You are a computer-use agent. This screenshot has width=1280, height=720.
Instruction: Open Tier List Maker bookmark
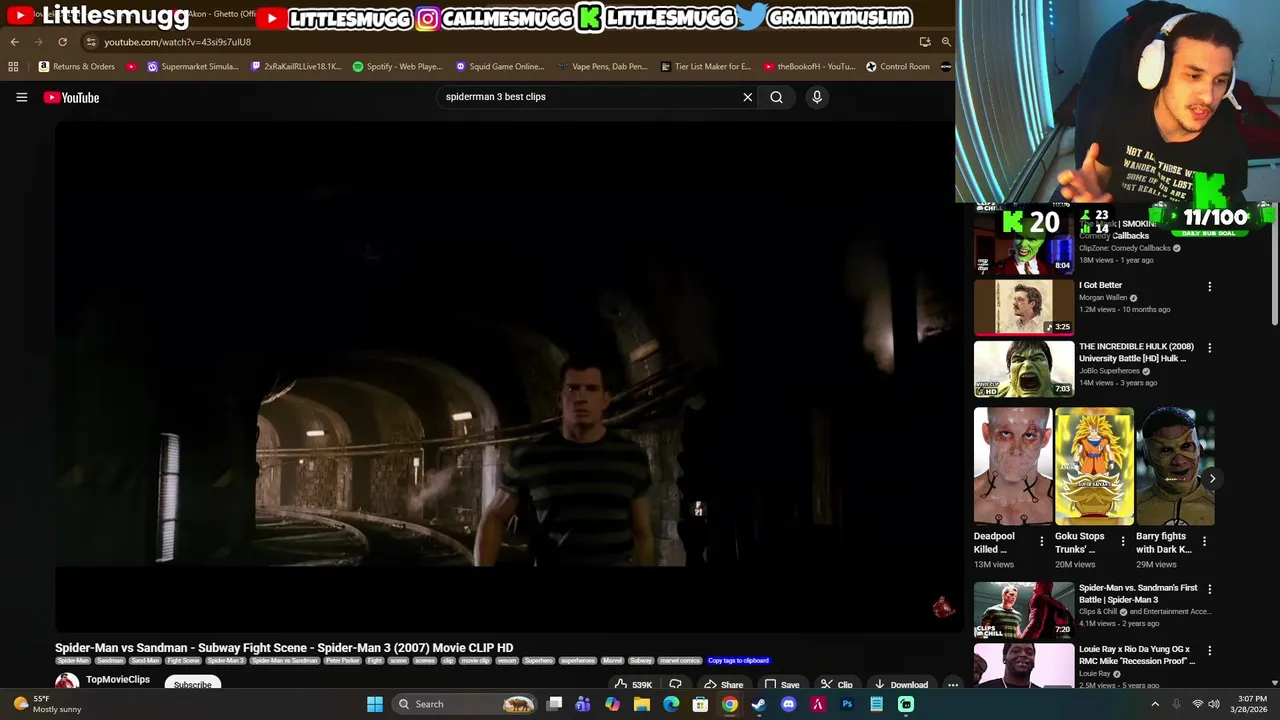pyautogui.click(x=706, y=67)
